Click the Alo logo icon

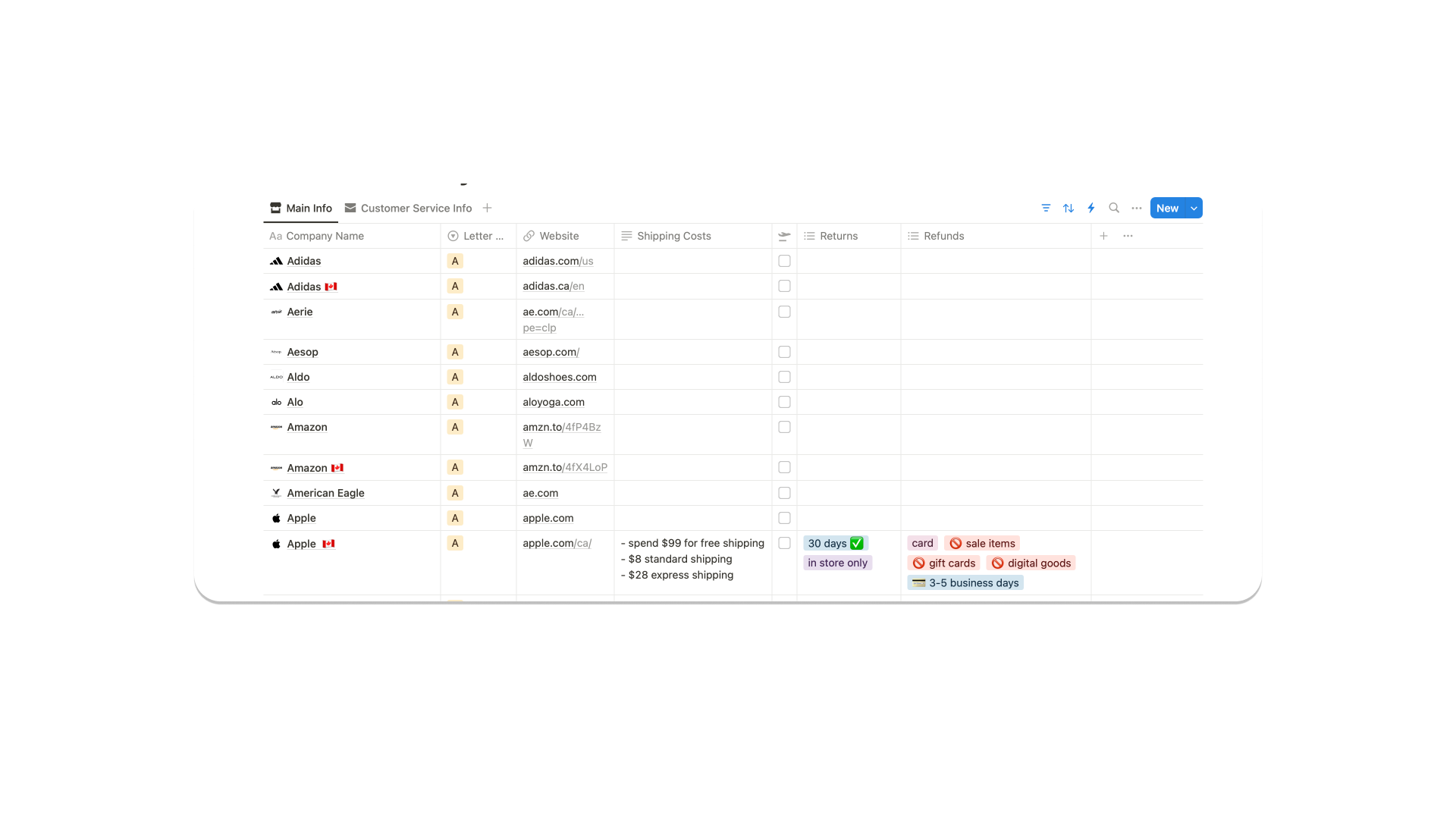[276, 402]
